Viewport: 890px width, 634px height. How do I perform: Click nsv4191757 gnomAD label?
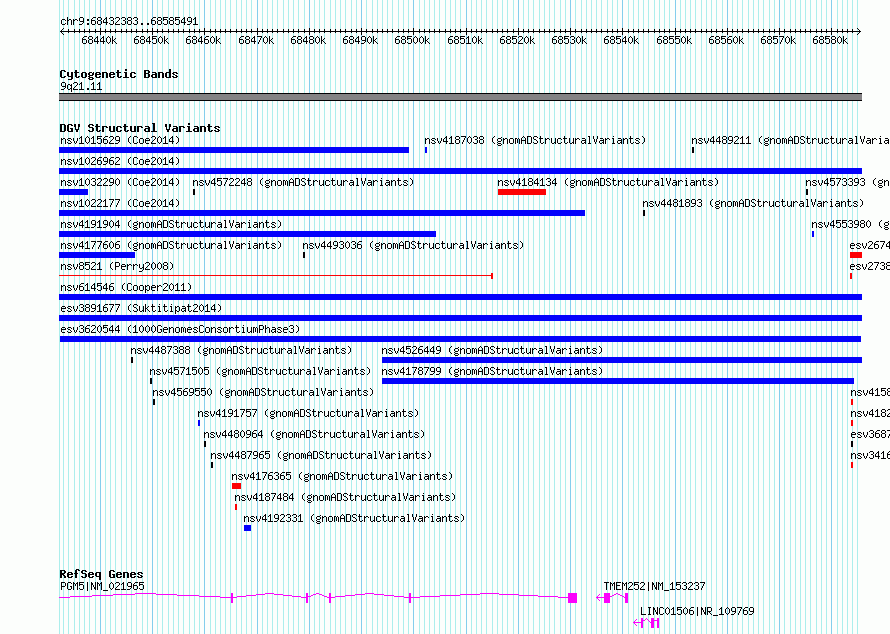[308, 413]
